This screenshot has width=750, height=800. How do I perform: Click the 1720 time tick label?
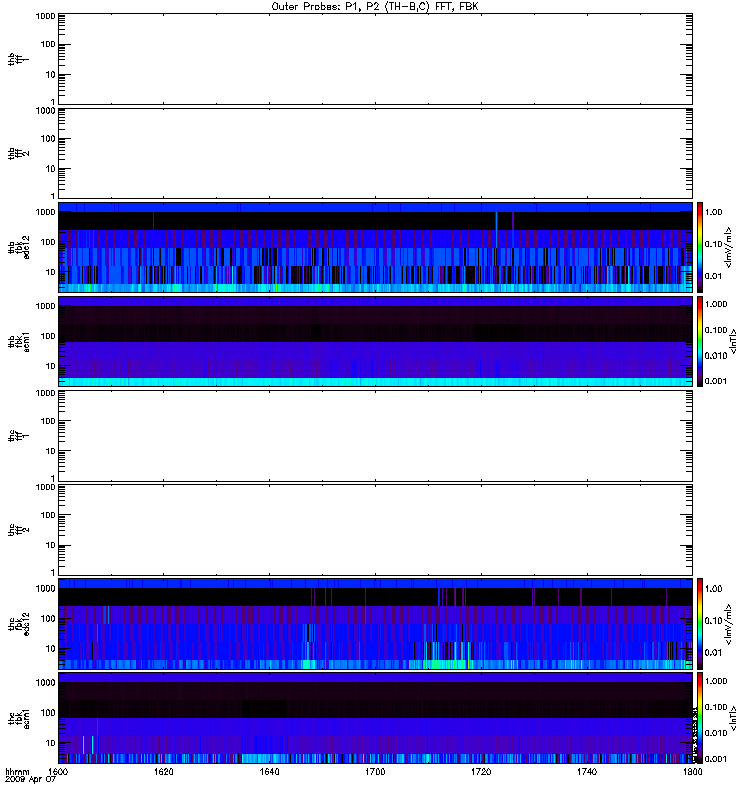coord(481,771)
